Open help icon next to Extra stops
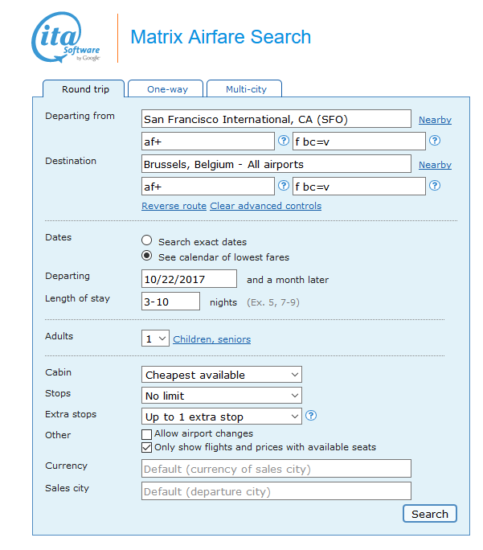 tap(311, 416)
